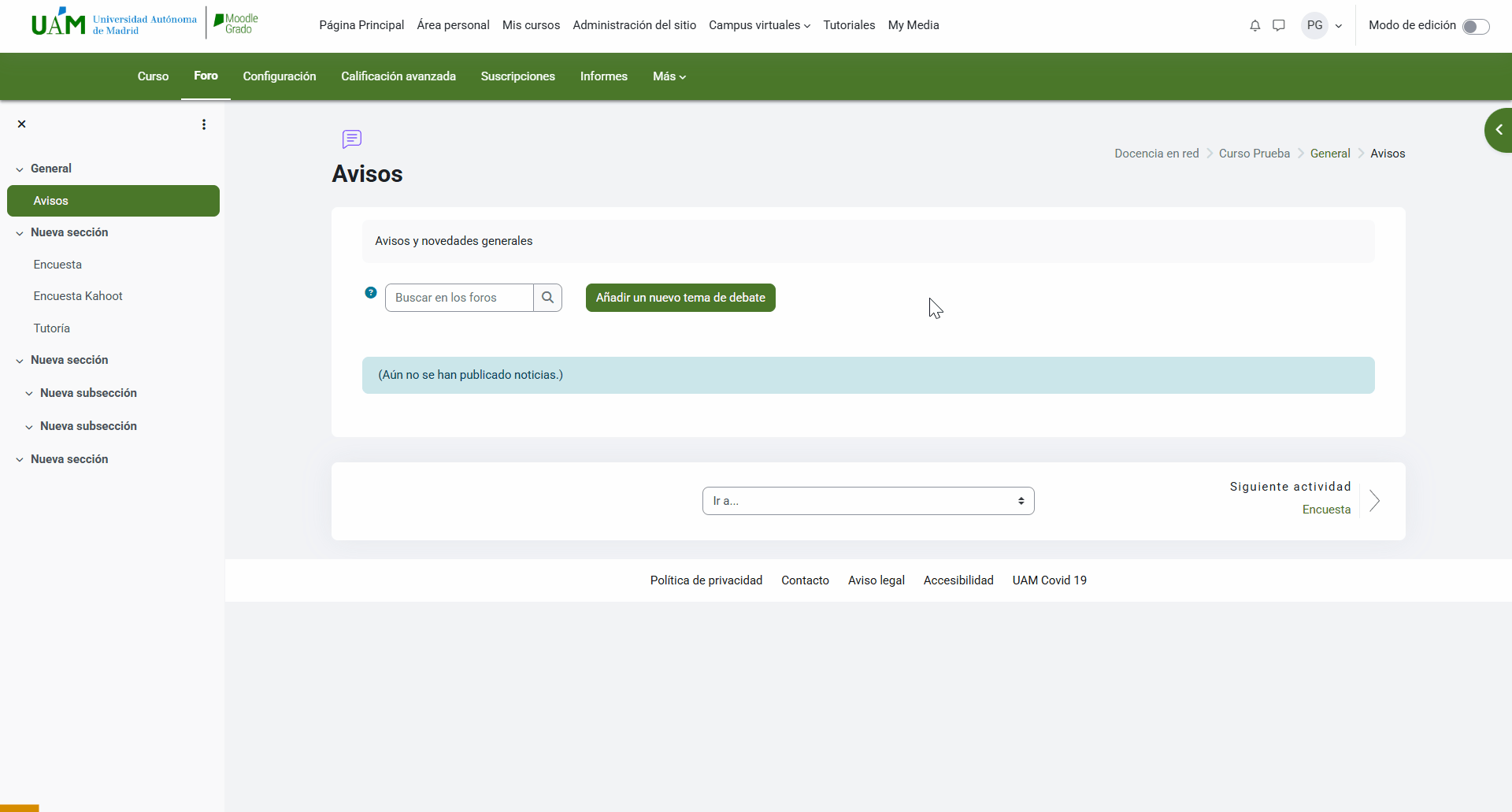Viewport: 1512px width, 812px height.
Task: Click the Buscar en los foros field
Action: pyautogui.click(x=459, y=298)
